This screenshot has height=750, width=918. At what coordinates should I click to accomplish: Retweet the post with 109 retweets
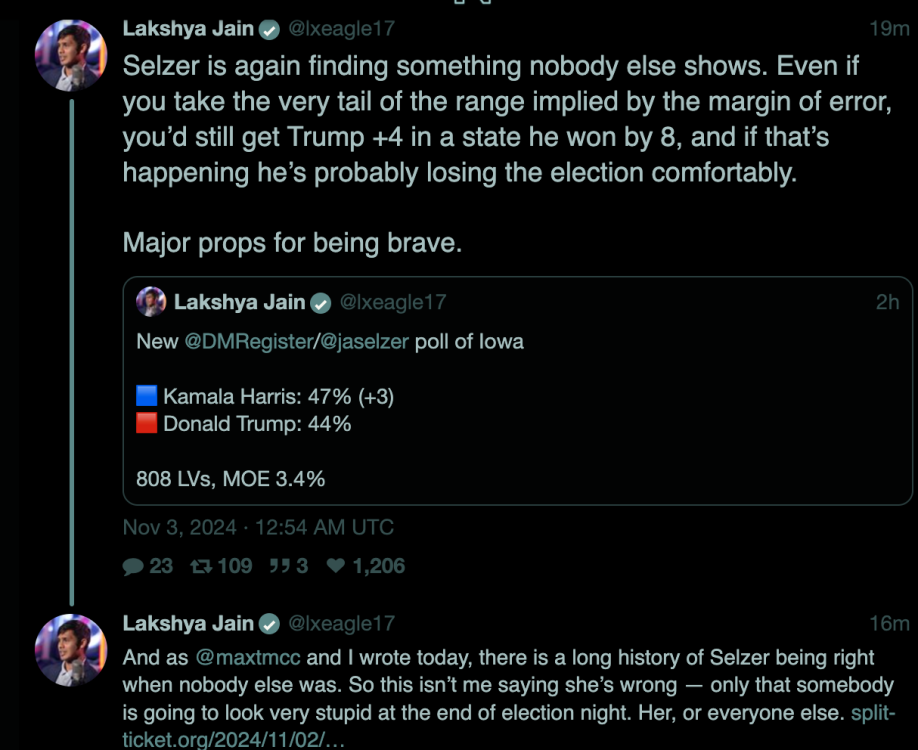pos(203,566)
